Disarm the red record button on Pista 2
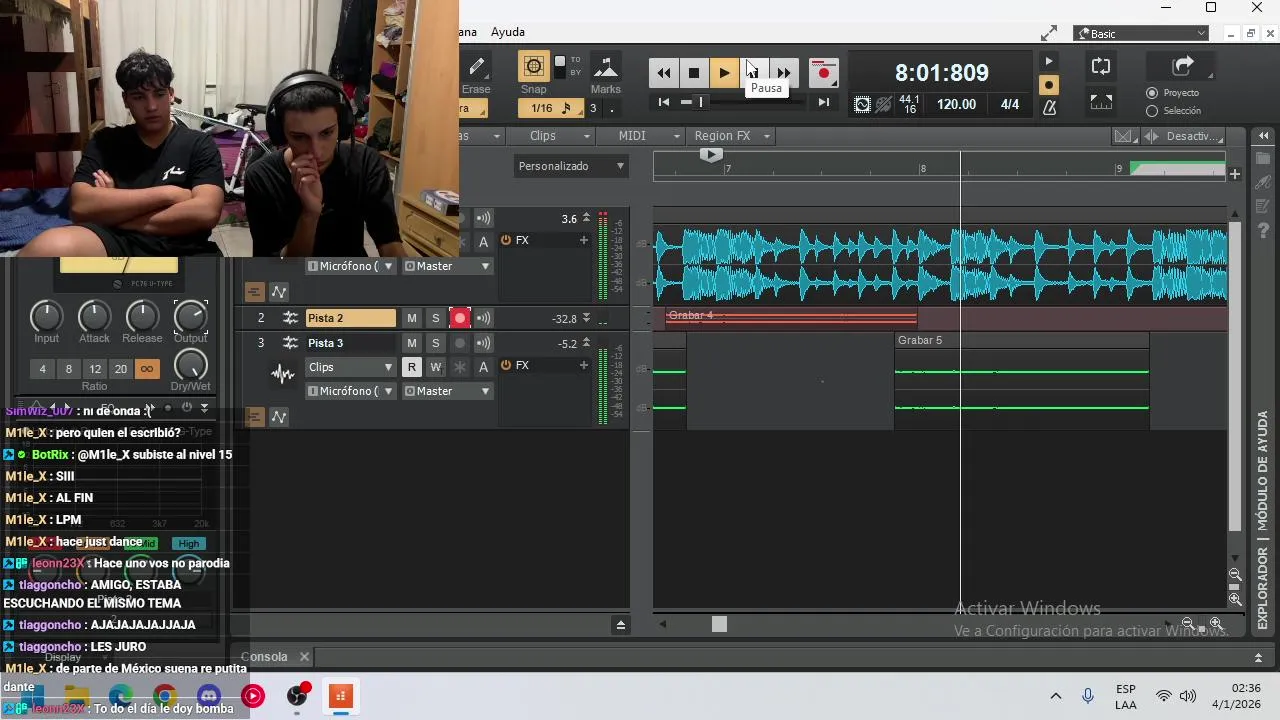This screenshot has height=720, width=1280. [x=460, y=318]
